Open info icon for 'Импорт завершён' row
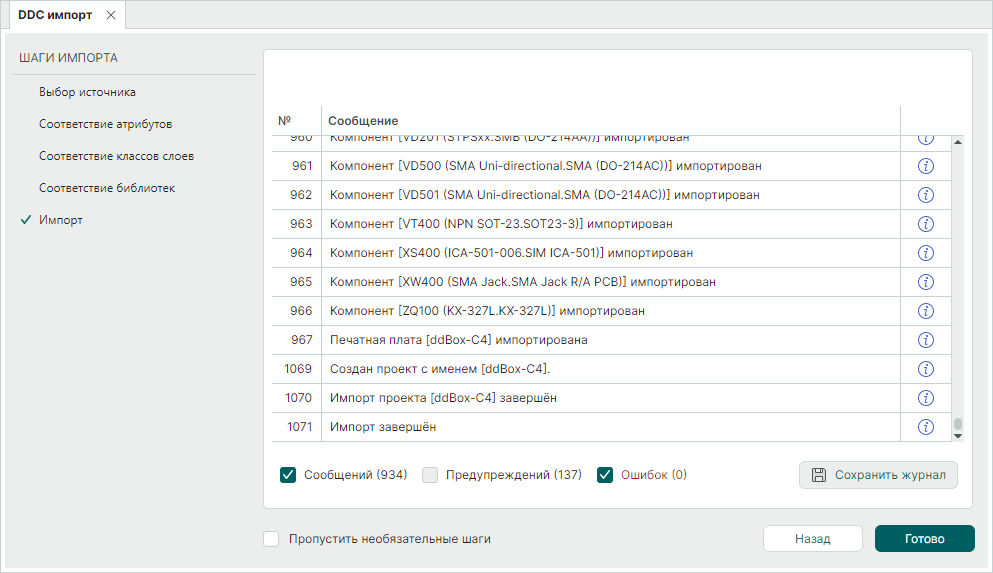This screenshot has height=573, width=993. (925, 427)
